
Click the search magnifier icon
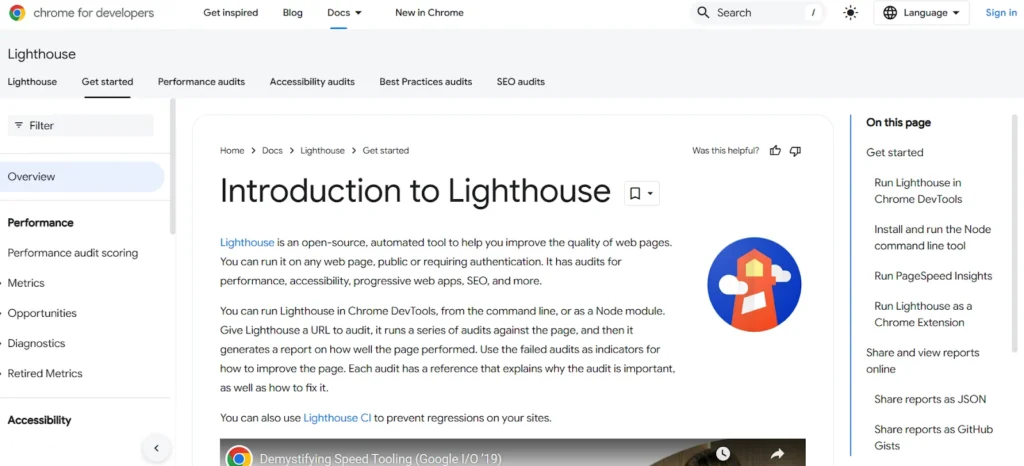pos(703,12)
